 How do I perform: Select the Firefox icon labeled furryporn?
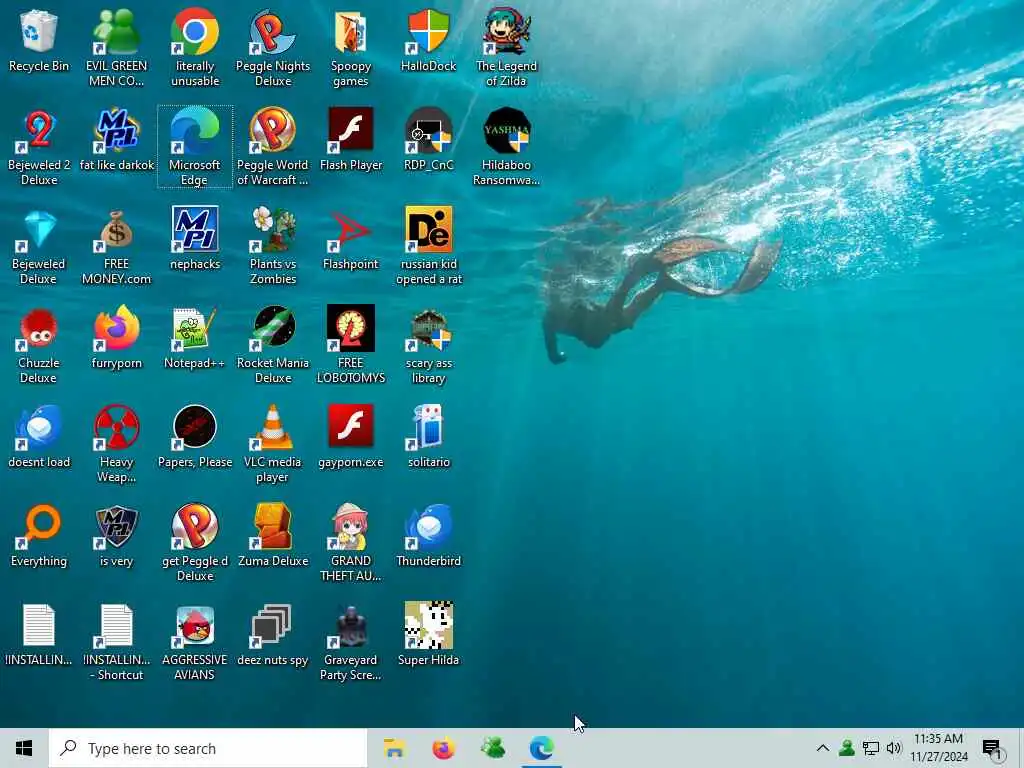click(116, 338)
